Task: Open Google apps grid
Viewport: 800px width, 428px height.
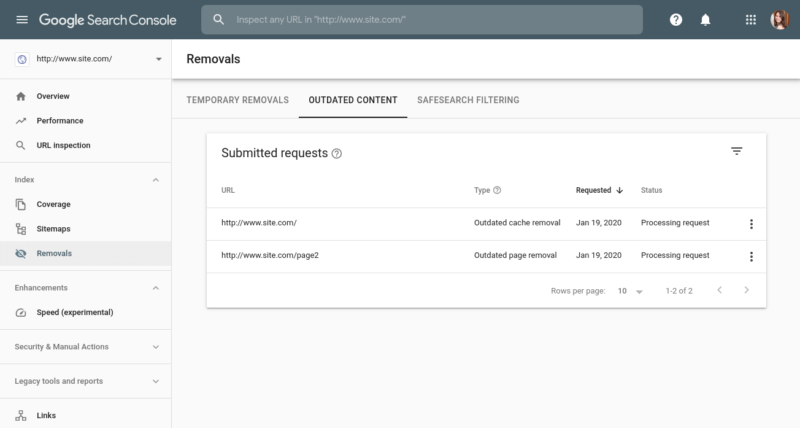Action: (751, 20)
